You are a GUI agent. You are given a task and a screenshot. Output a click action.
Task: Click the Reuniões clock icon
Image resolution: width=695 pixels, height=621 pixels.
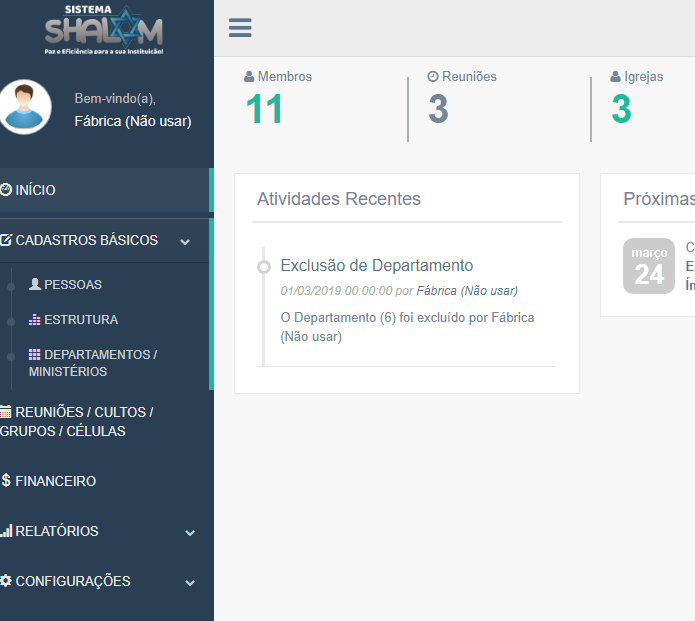pos(433,77)
